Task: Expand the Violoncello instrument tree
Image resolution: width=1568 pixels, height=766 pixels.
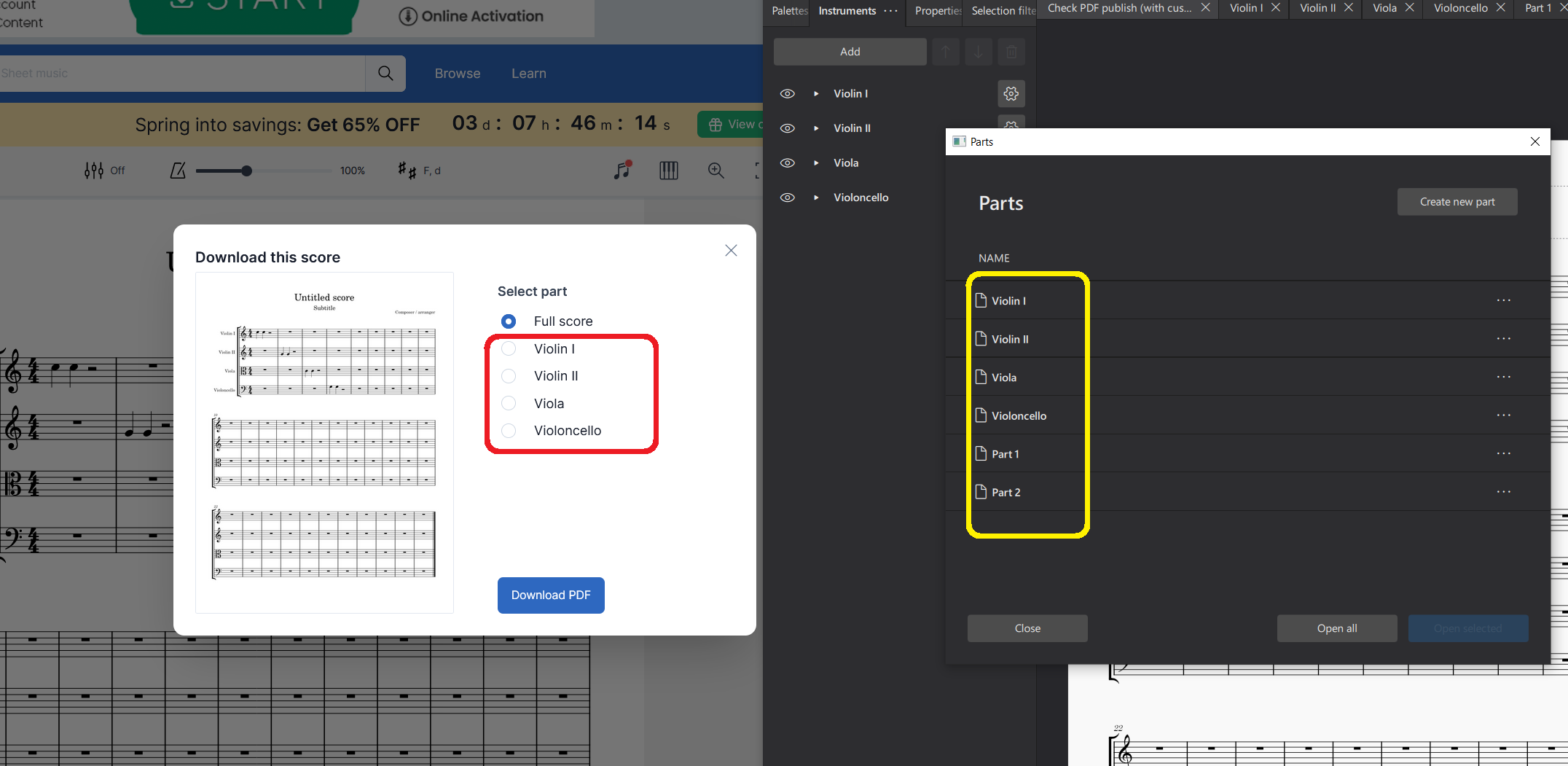Action: point(815,197)
